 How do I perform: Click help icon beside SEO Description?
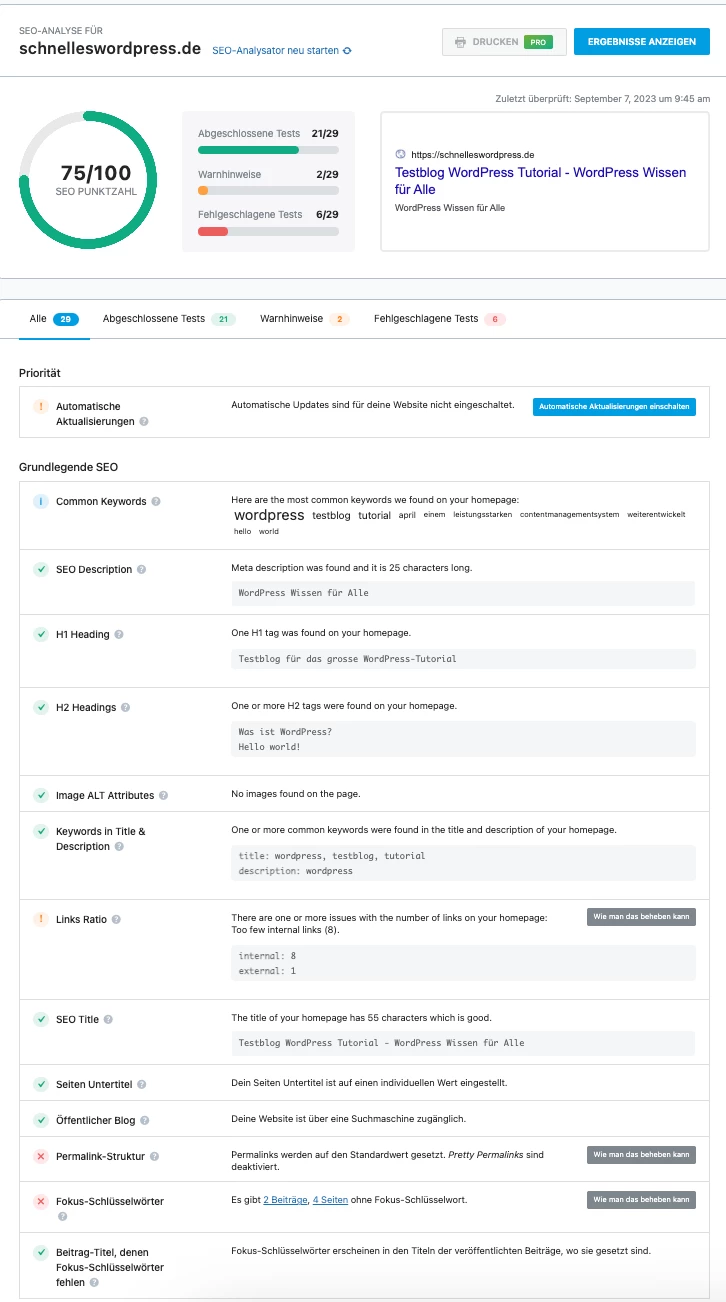coord(141,570)
